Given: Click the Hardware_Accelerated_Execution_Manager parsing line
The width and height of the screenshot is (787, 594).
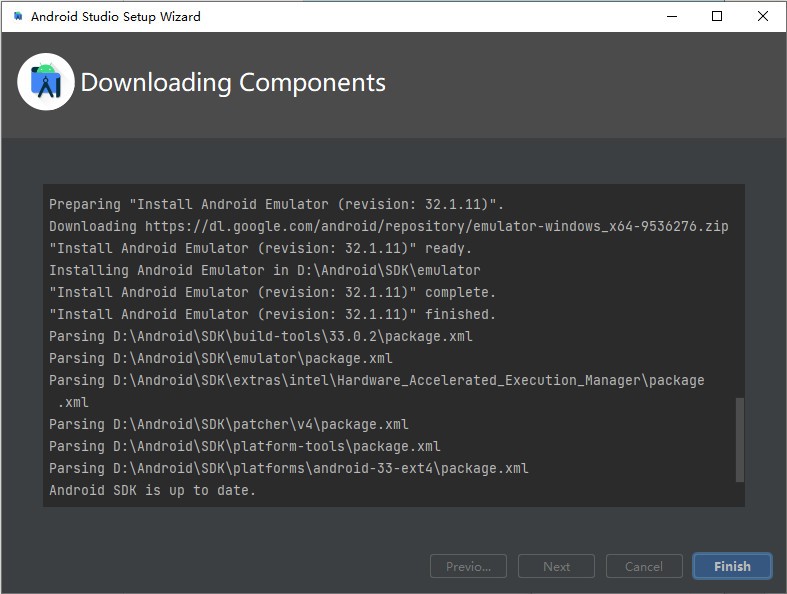Looking at the screenshot, I should [376, 391].
